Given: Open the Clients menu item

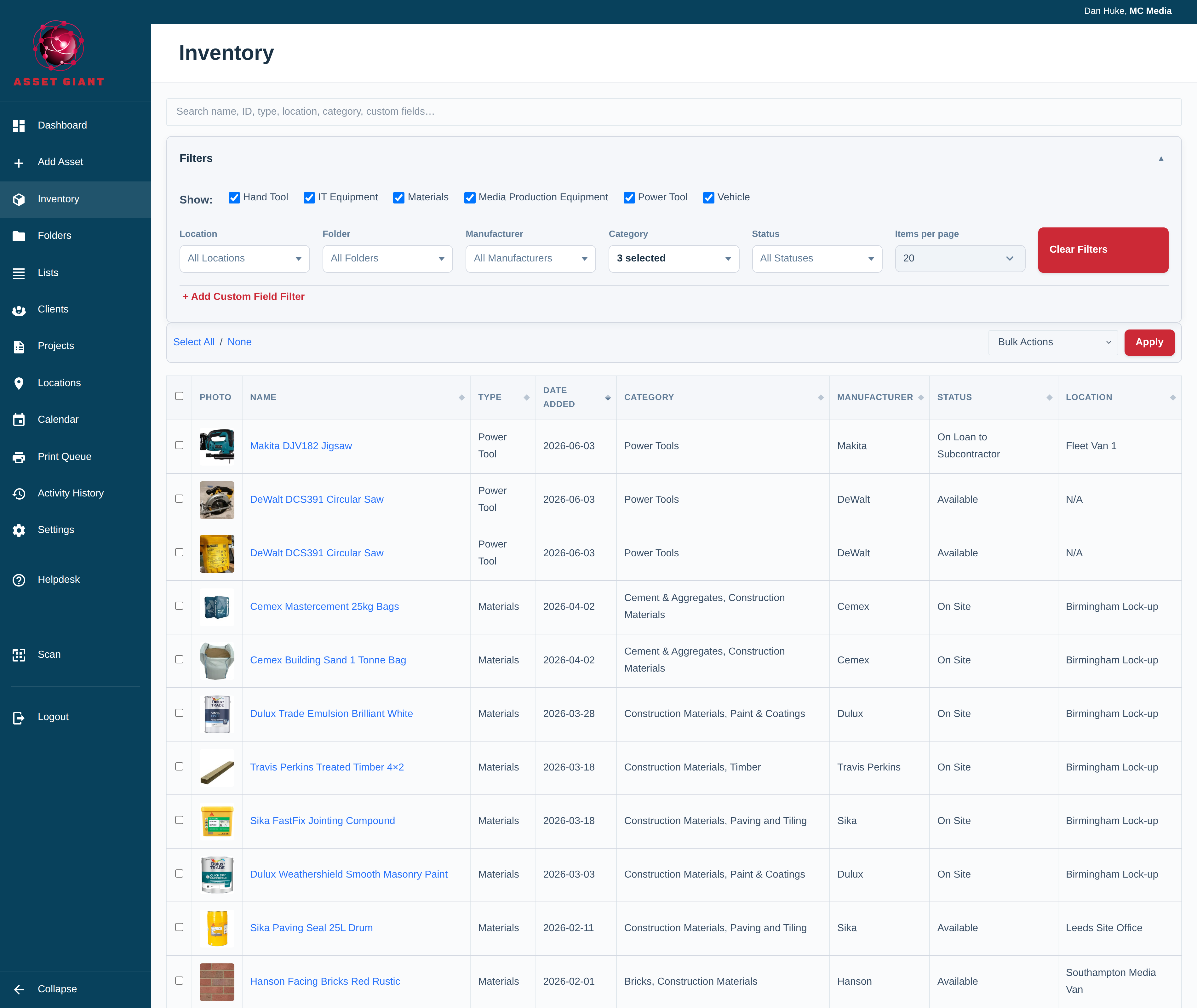Looking at the screenshot, I should coord(75,310).
